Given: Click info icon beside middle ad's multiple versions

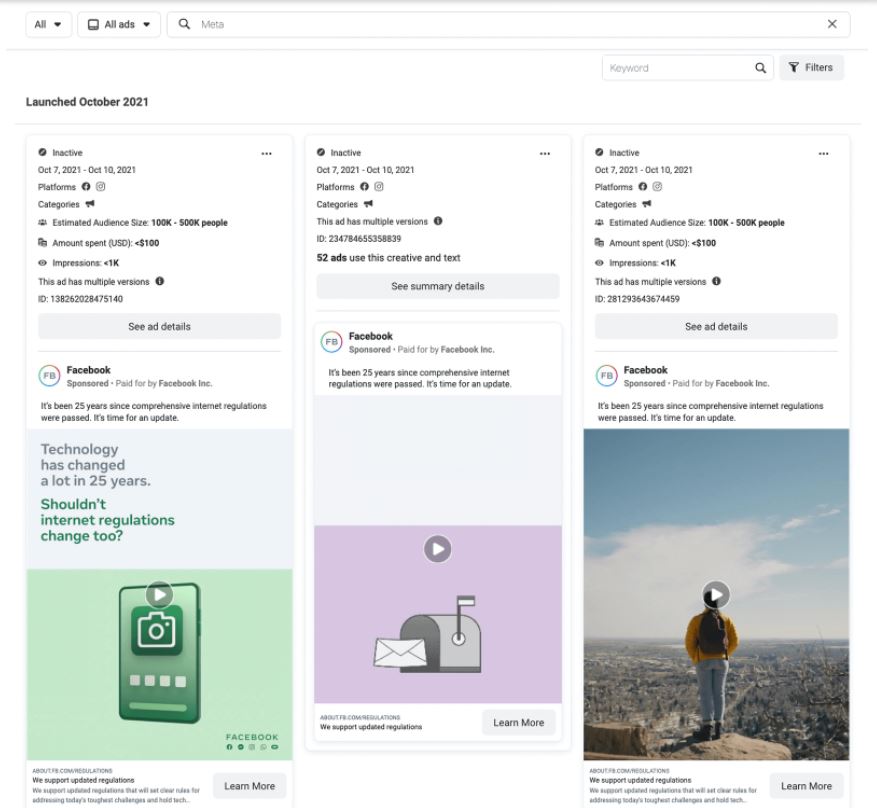Looking at the screenshot, I should click(438, 221).
